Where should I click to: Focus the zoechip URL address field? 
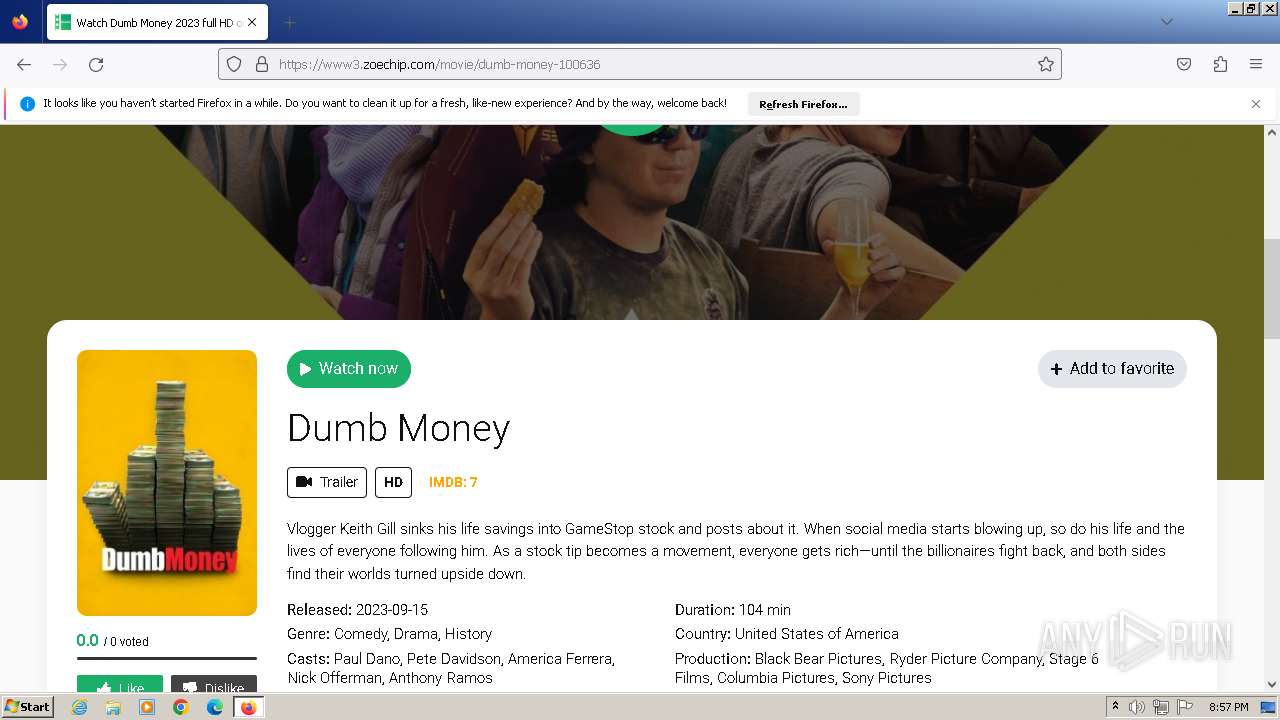tap(640, 64)
